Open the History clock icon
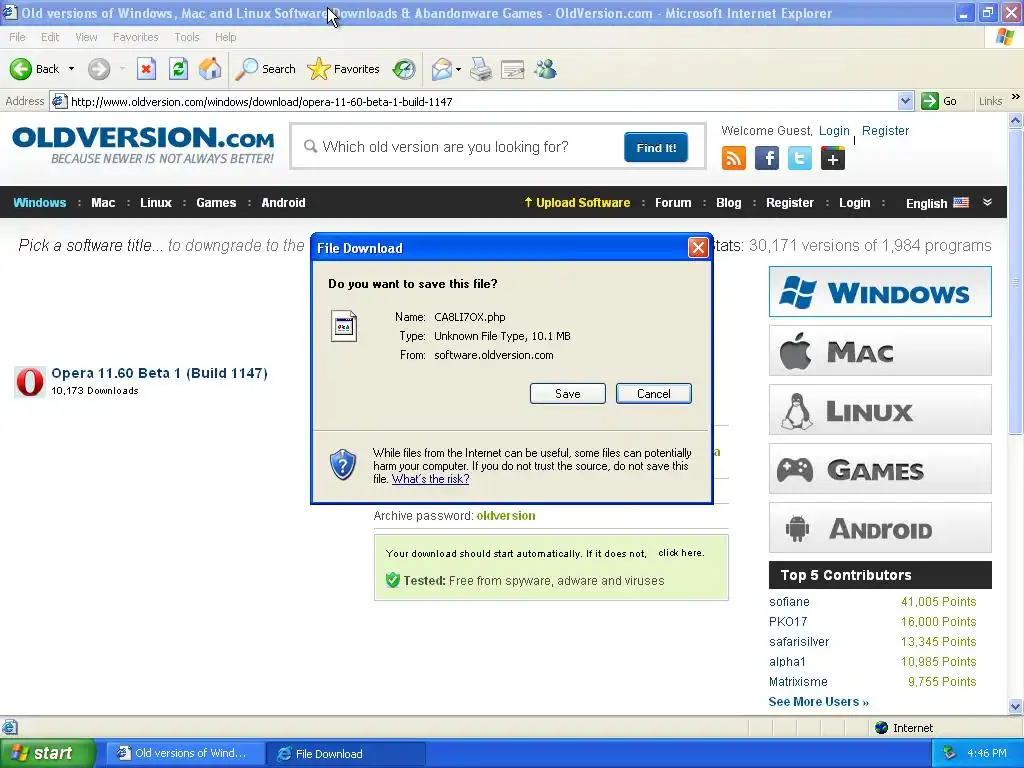1024x768 pixels. tap(404, 69)
